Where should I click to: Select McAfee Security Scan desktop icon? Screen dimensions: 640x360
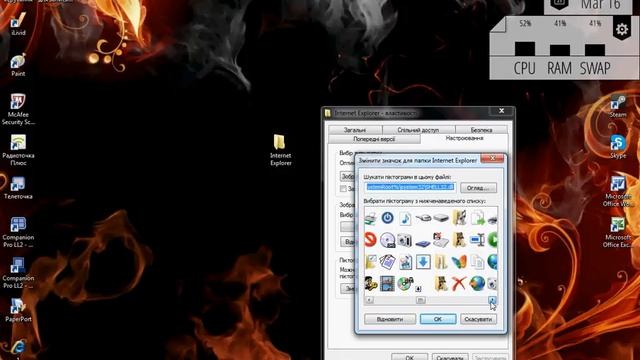[x=18, y=109]
